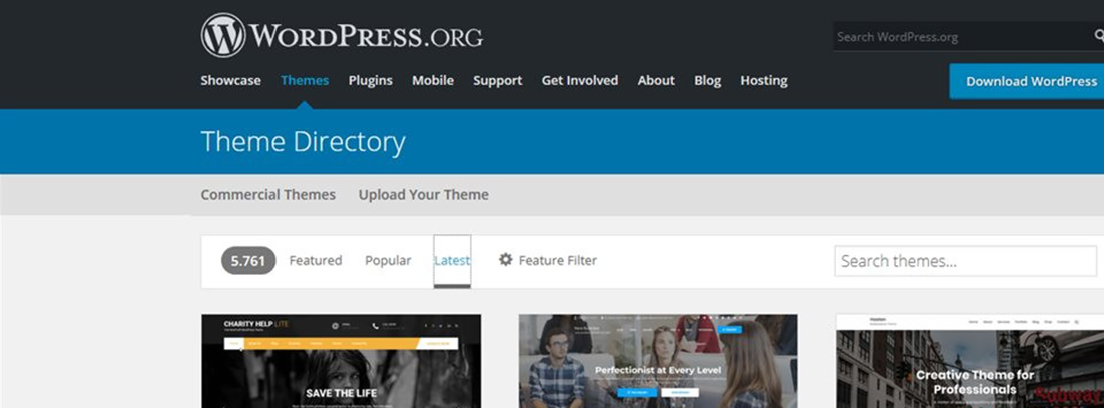
Task: Open the Charity Help Lite theme thumbnail
Action: 341,361
